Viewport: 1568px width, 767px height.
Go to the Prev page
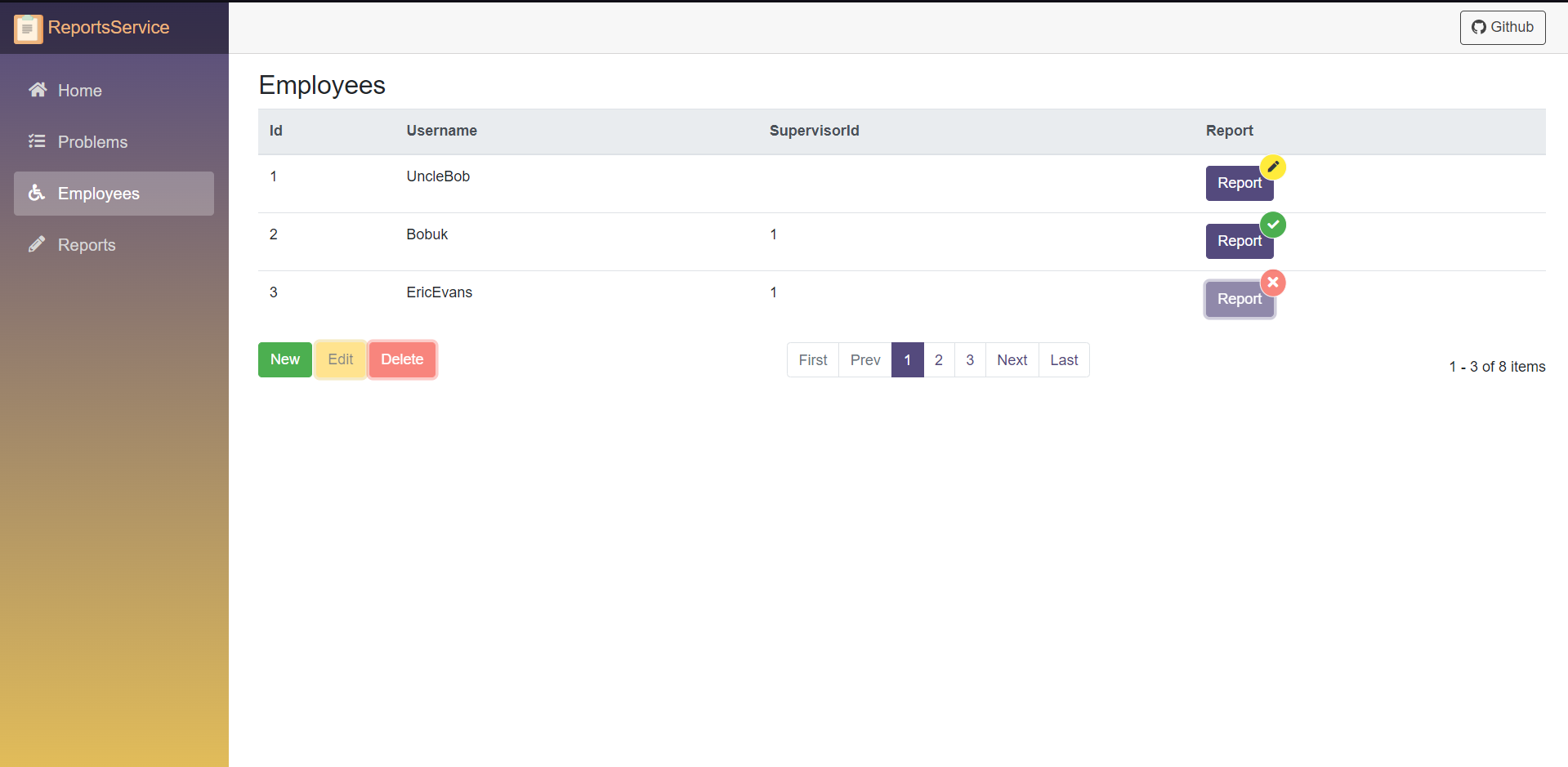pos(865,360)
